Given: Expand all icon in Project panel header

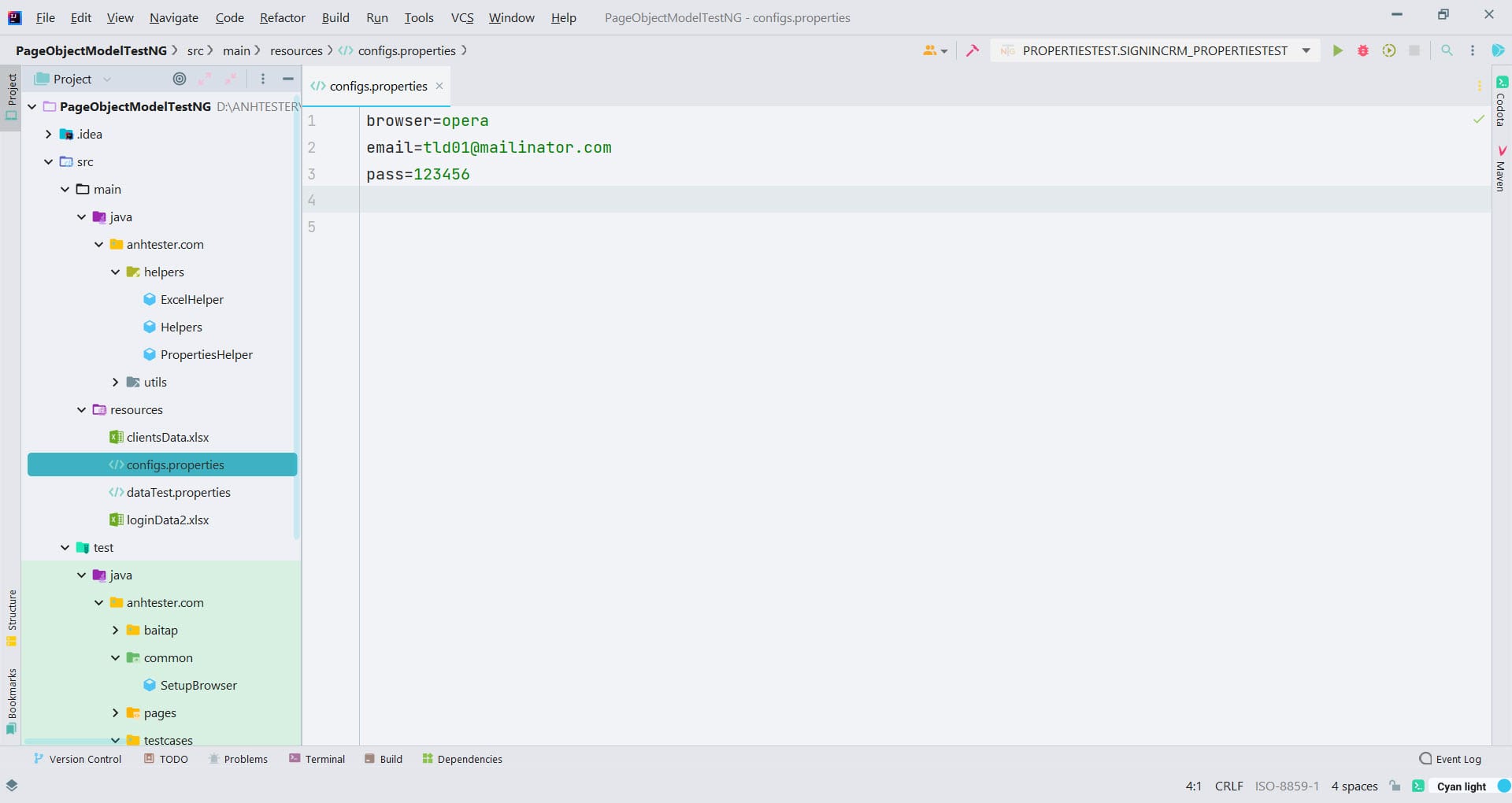Looking at the screenshot, I should [205, 79].
